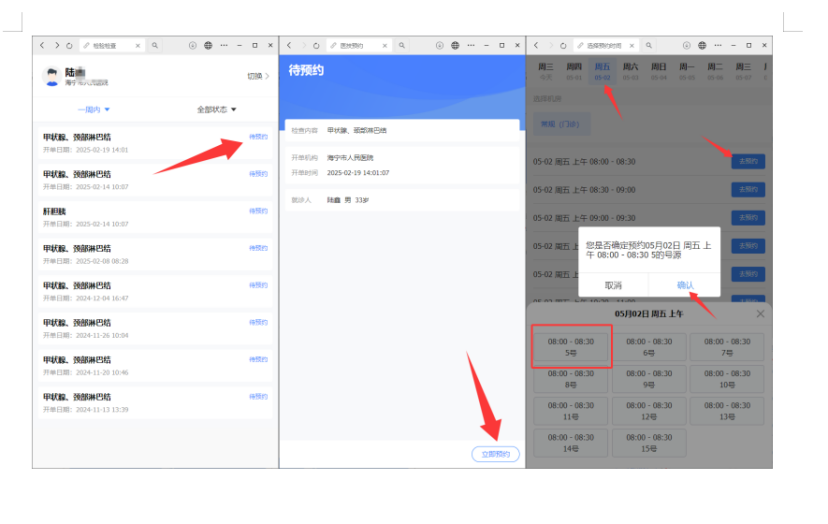Image resolution: width=828 pixels, height=524 pixels.
Task: Go back in the 选择预约时间 window
Action: (537, 45)
